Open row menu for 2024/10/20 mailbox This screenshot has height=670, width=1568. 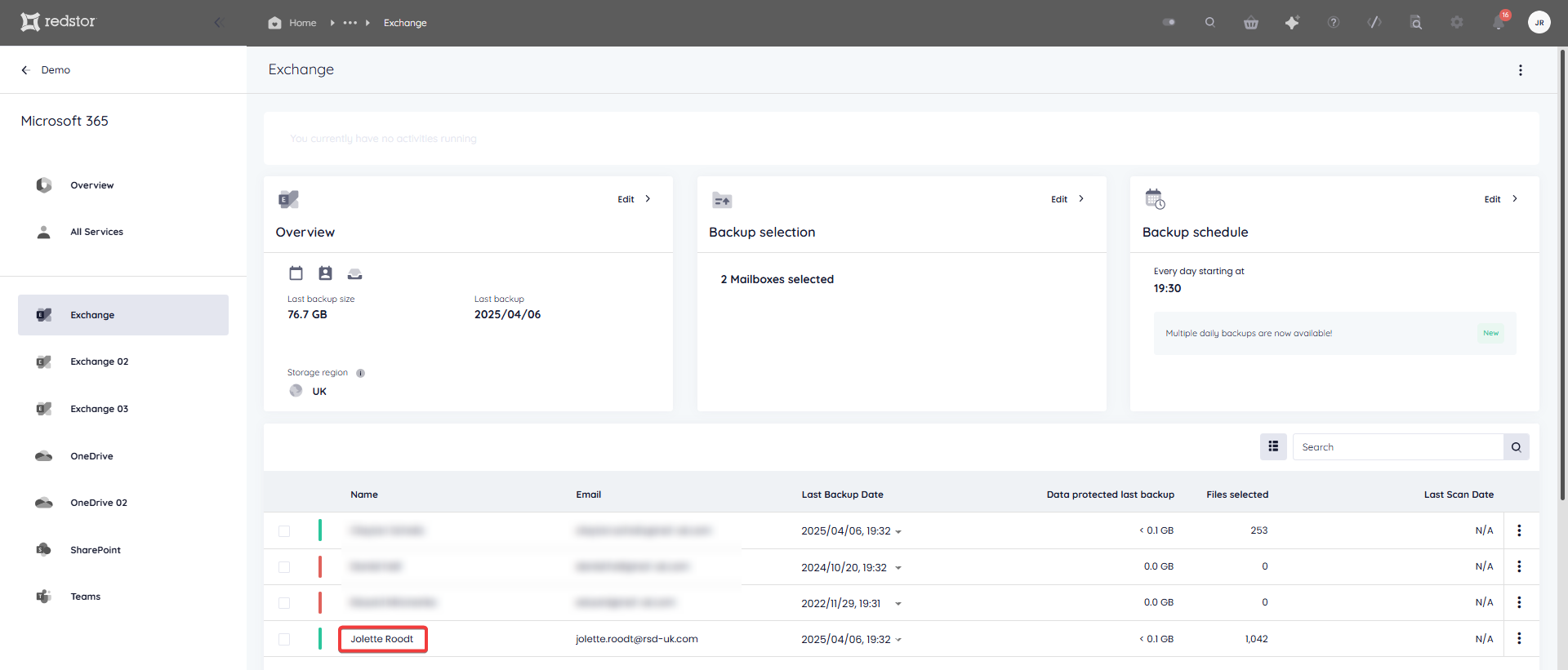1519,566
